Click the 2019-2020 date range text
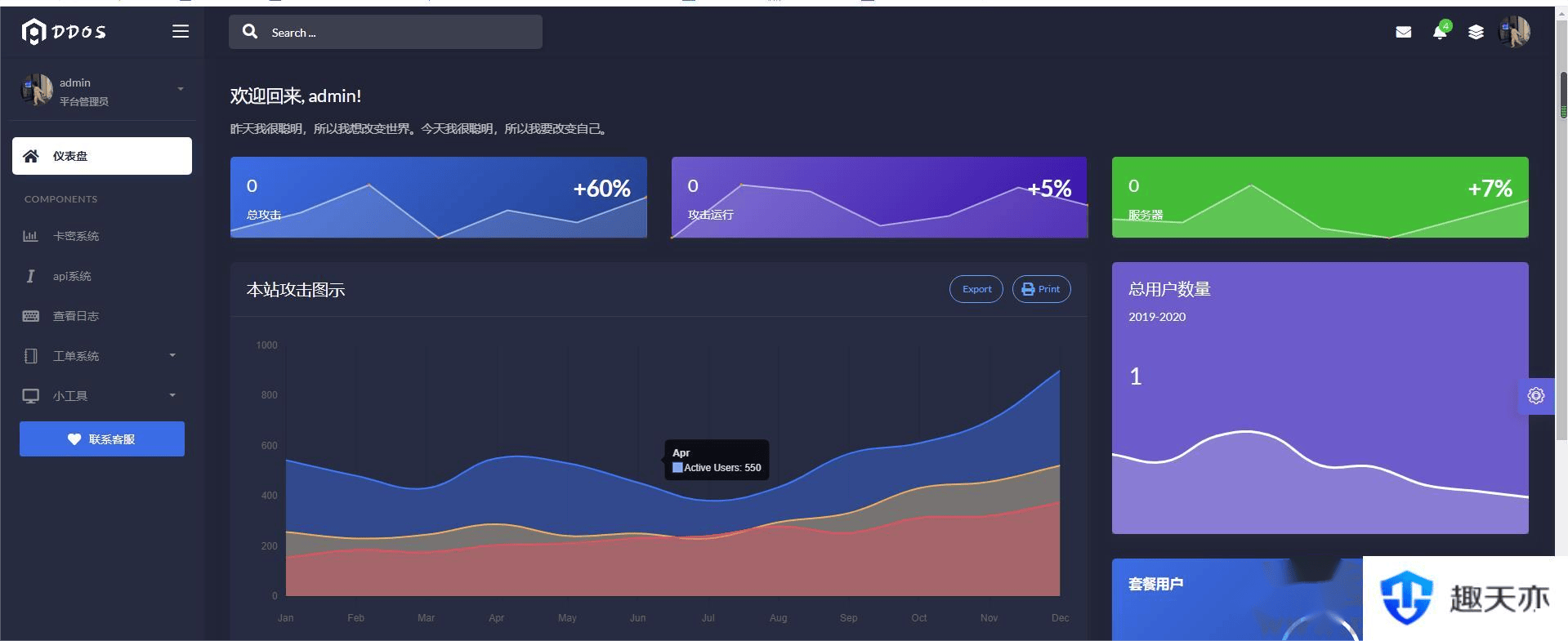This screenshot has height=641, width=1568. point(1157,317)
